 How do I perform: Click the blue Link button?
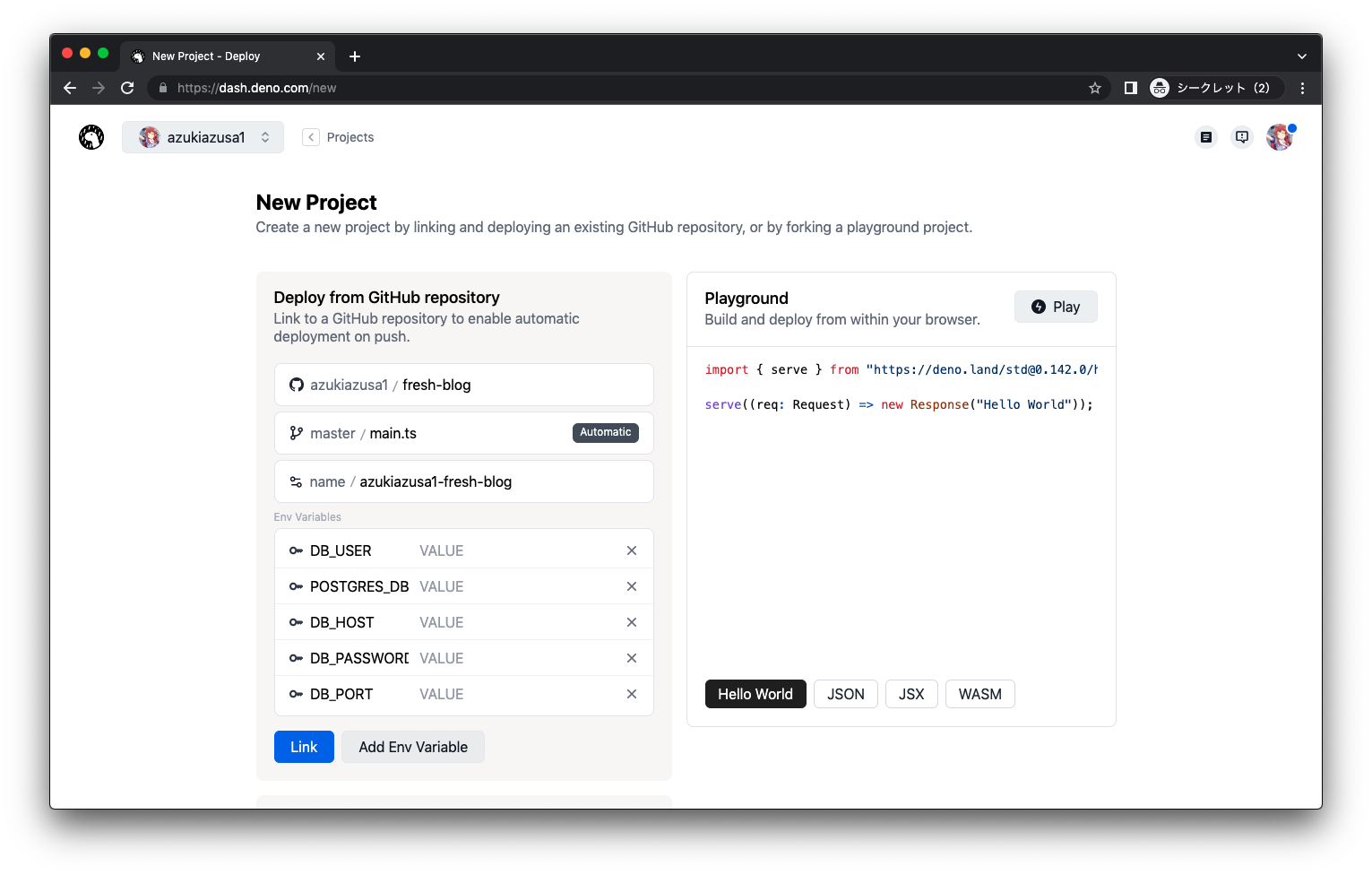[304, 747]
